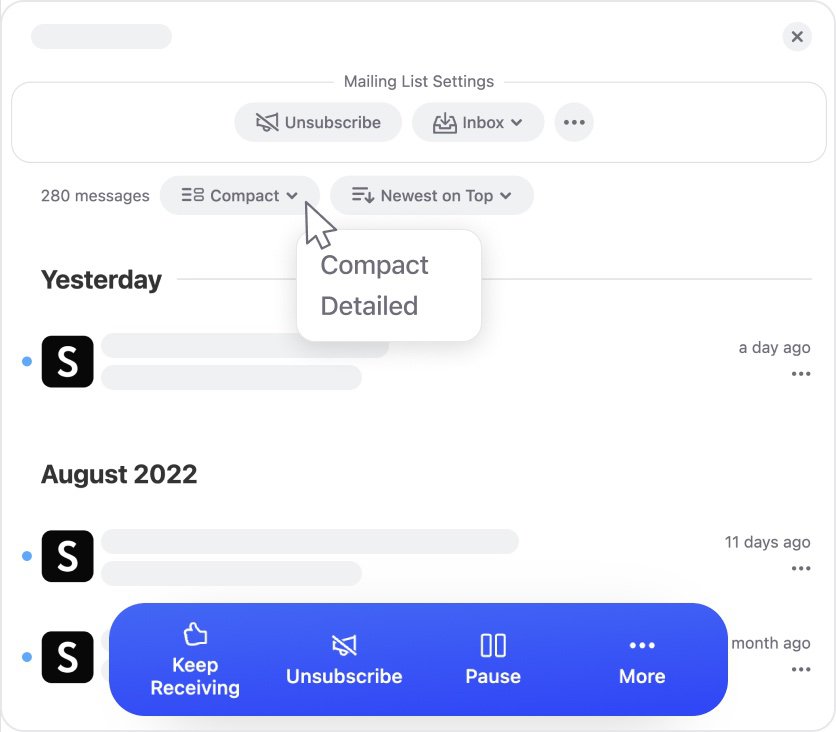The height and width of the screenshot is (732, 836).
Task: Click the S sender avatar under Yesterday
Action: (x=67, y=362)
